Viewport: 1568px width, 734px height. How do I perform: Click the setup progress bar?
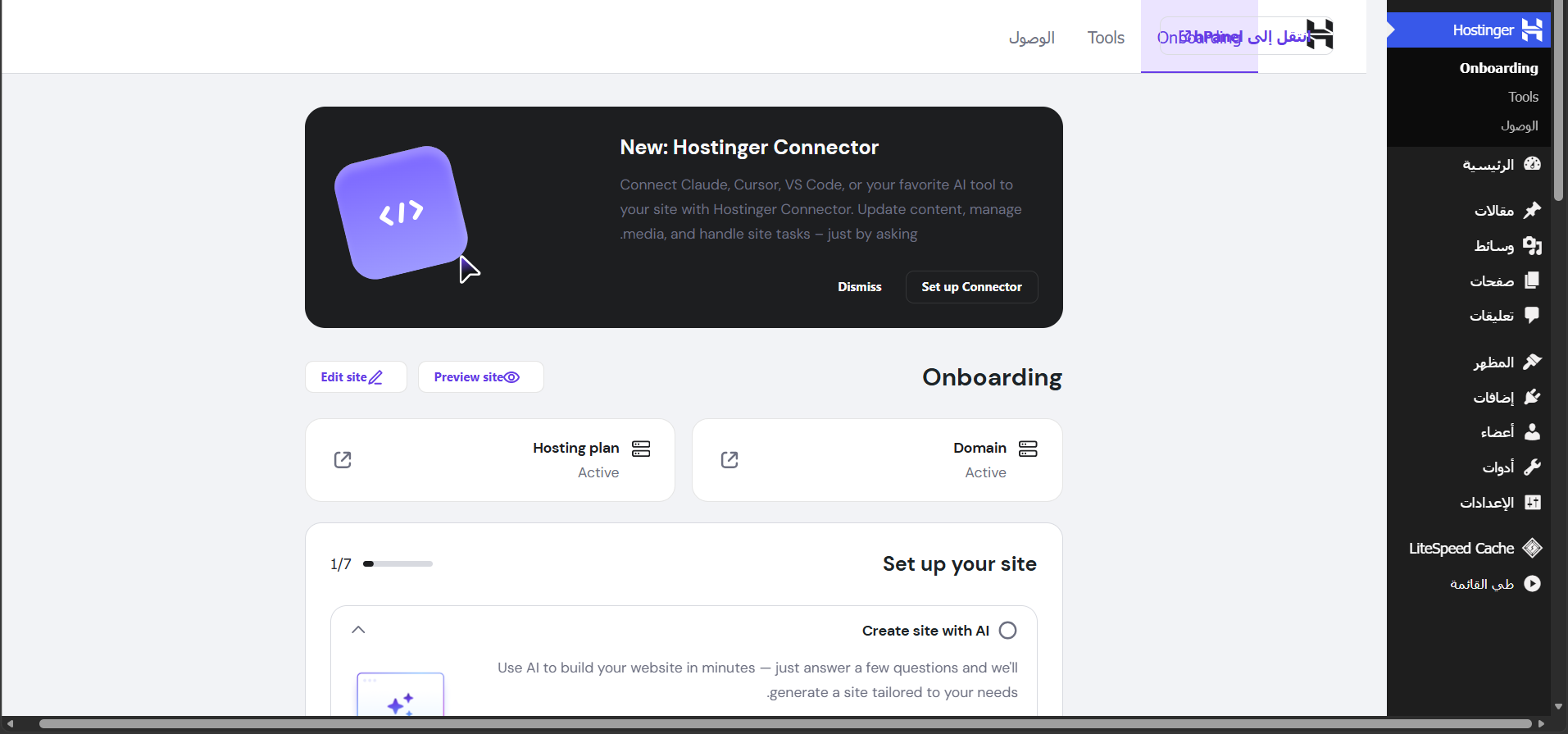click(x=398, y=564)
